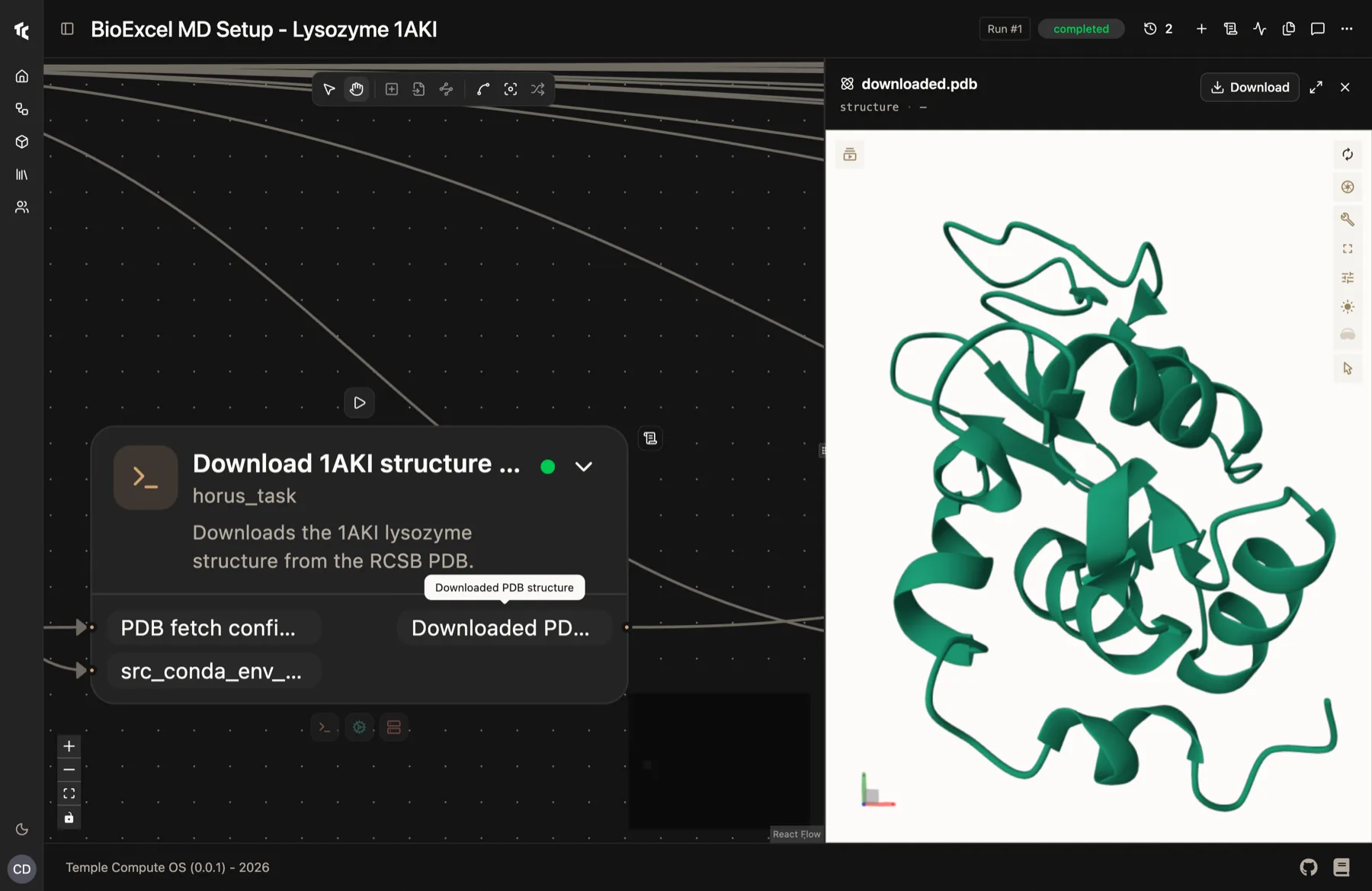Toggle the canvas interactivity lock
Screen dimensions: 1372x891
69,818
